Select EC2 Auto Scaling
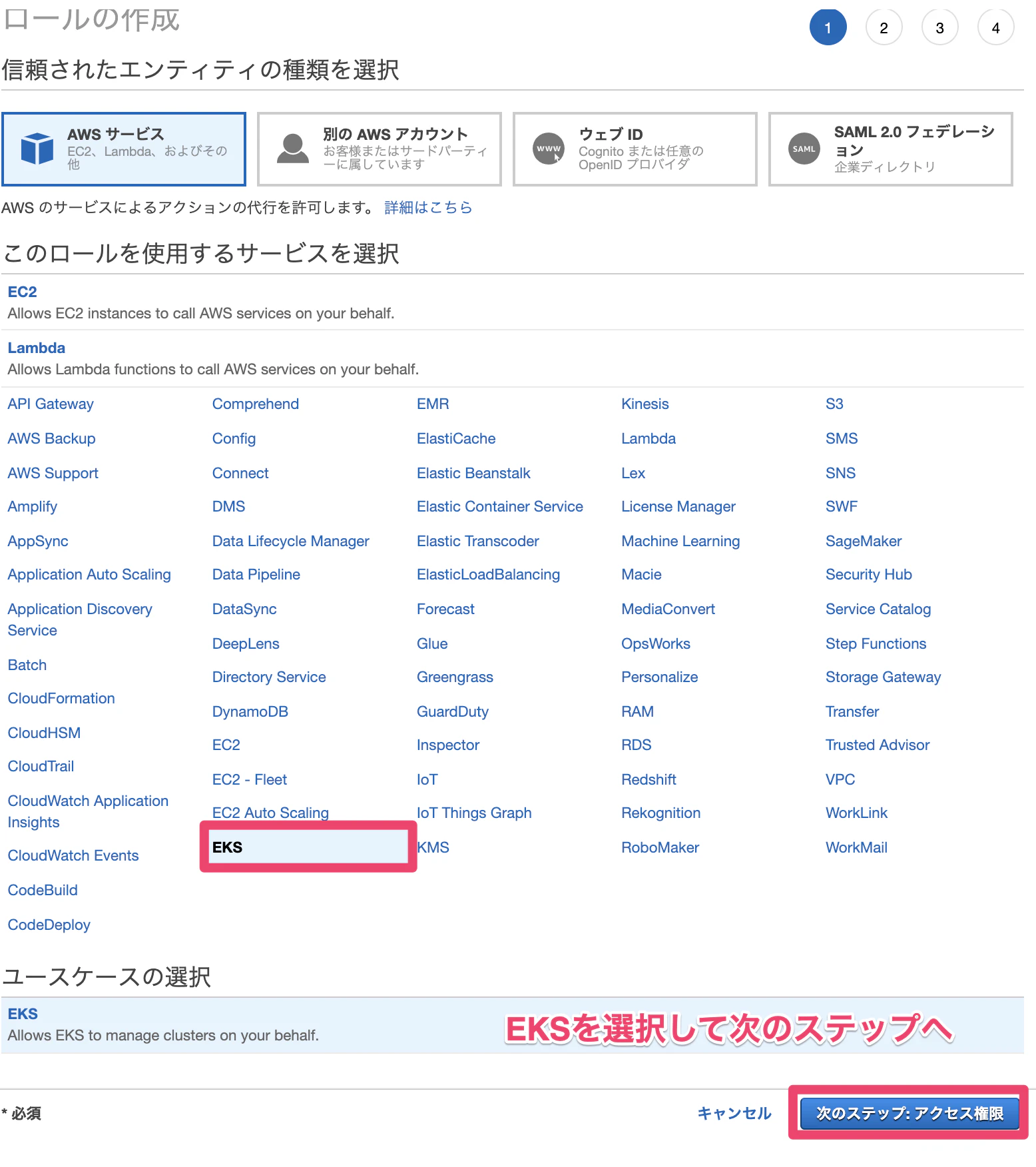 click(x=270, y=813)
